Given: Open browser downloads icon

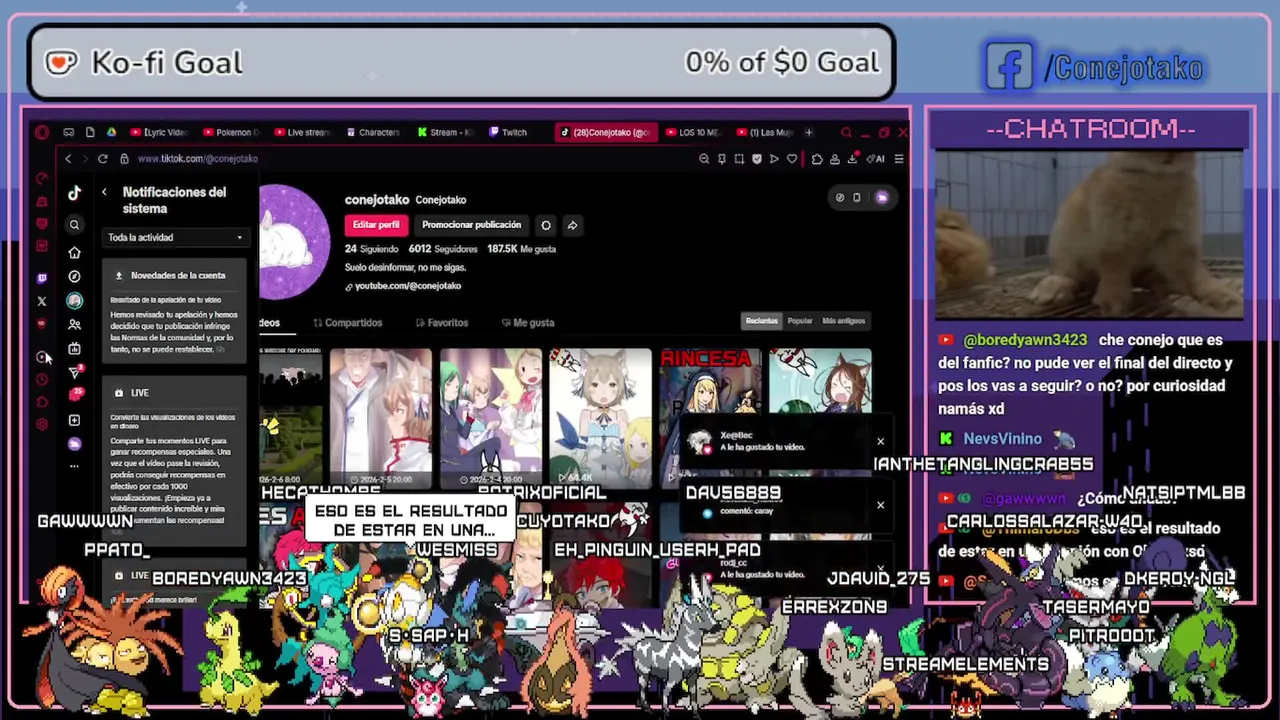Looking at the screenshot, I should click(x=852, y=159).
